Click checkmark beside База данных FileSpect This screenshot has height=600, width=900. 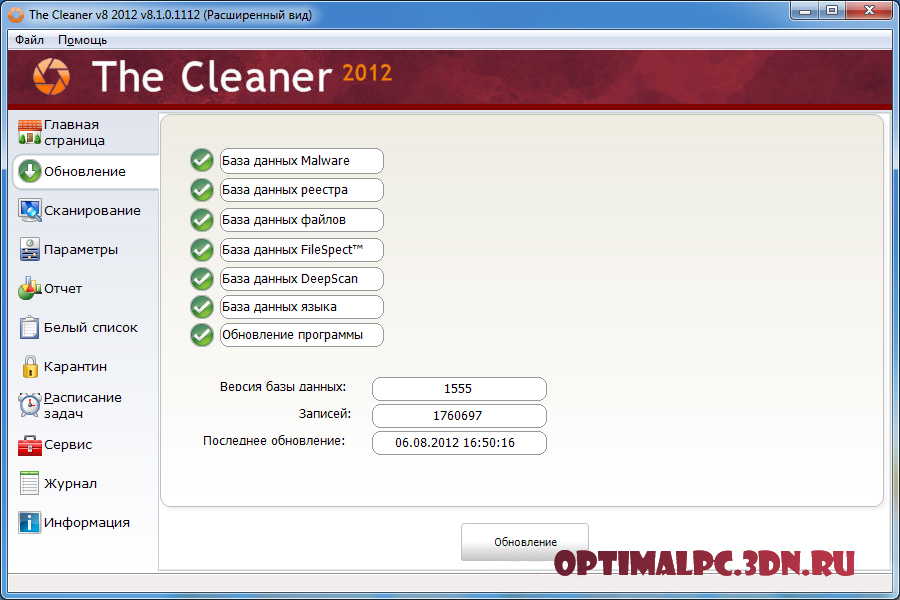pyautogui.click(x=201, y=249)
